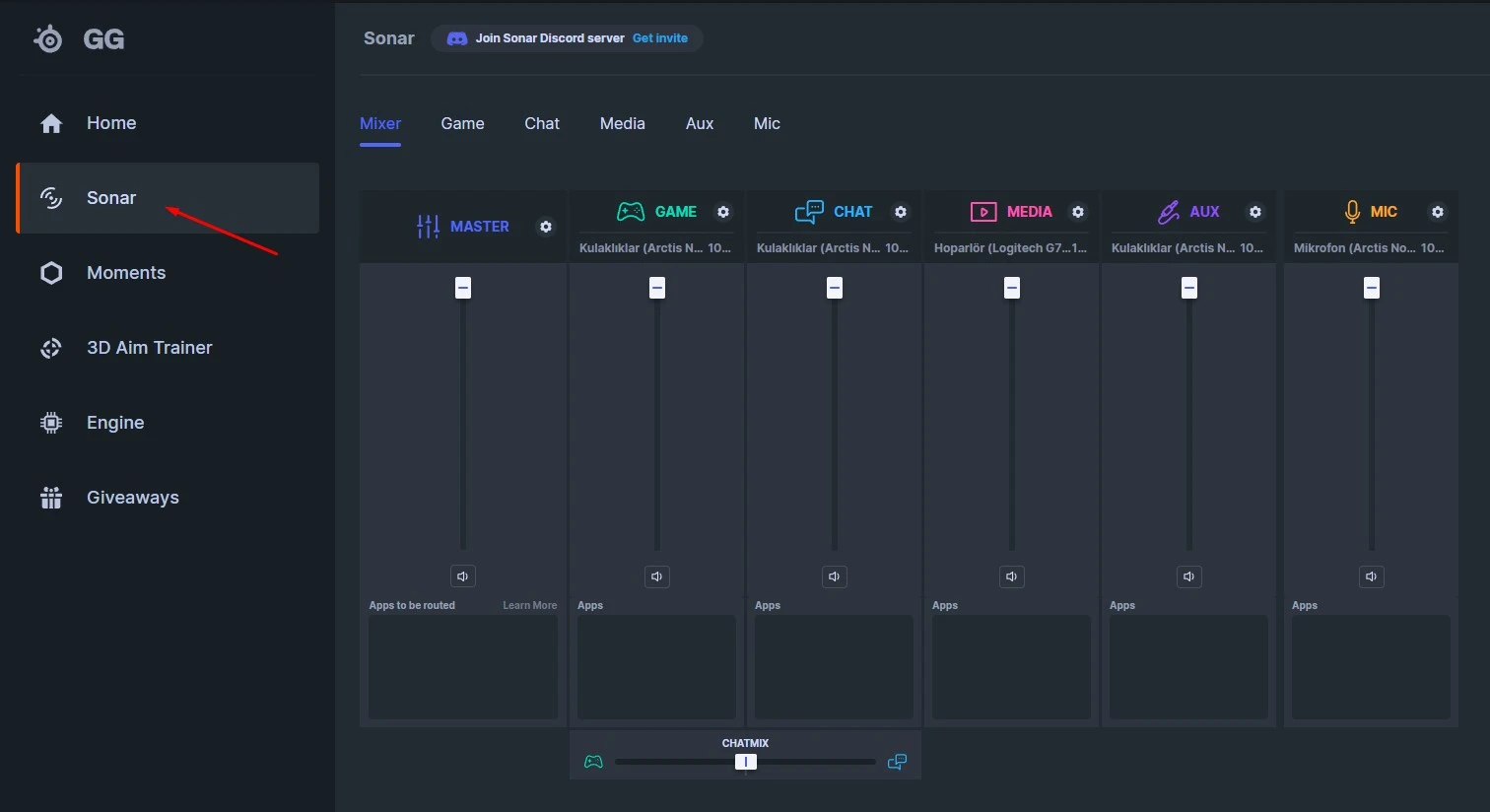Click the Game controller icon in mixer header
Viewport: 1490px width, 812px height.
(x=631, y=212)
